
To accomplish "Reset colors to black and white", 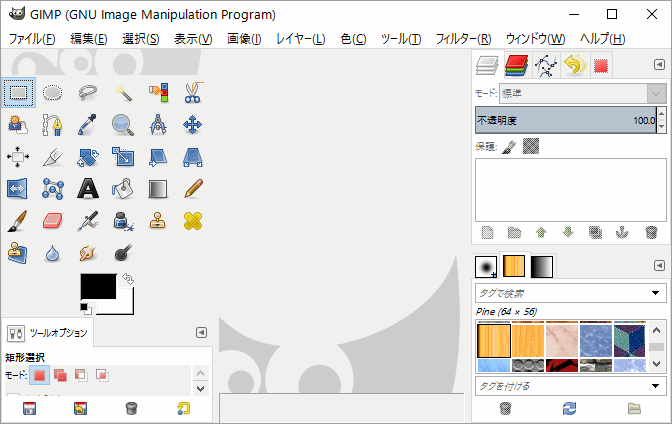I will pyautogui.click(x=86, y=309).
